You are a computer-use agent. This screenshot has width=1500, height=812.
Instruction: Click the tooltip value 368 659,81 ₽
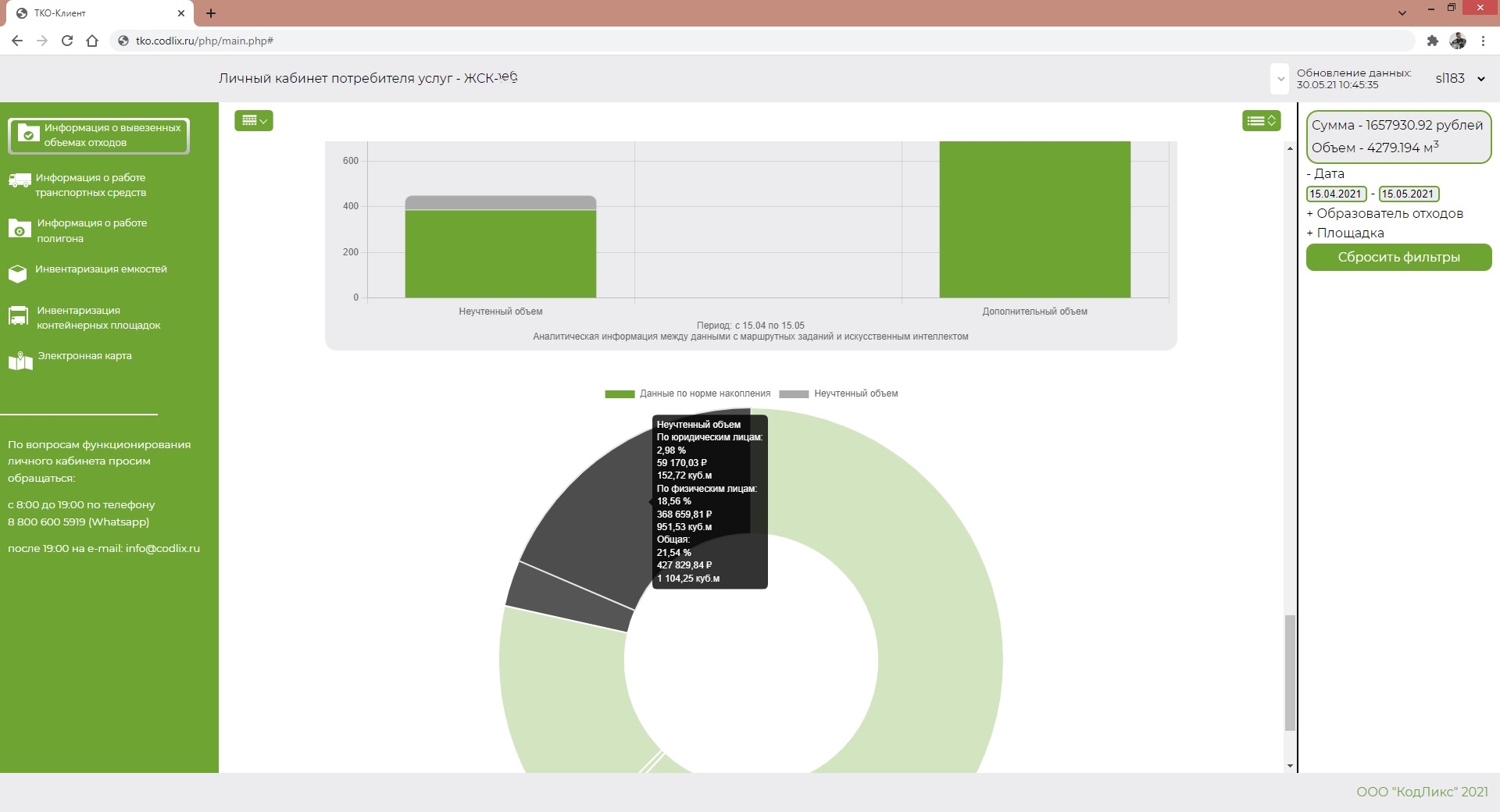tap(684, 515)
